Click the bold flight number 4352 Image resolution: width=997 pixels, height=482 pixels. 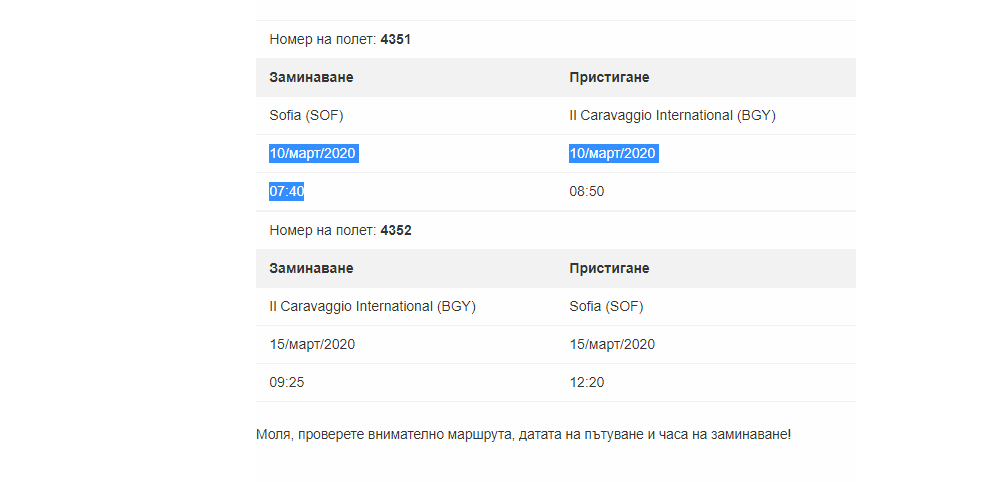point(396,231)
